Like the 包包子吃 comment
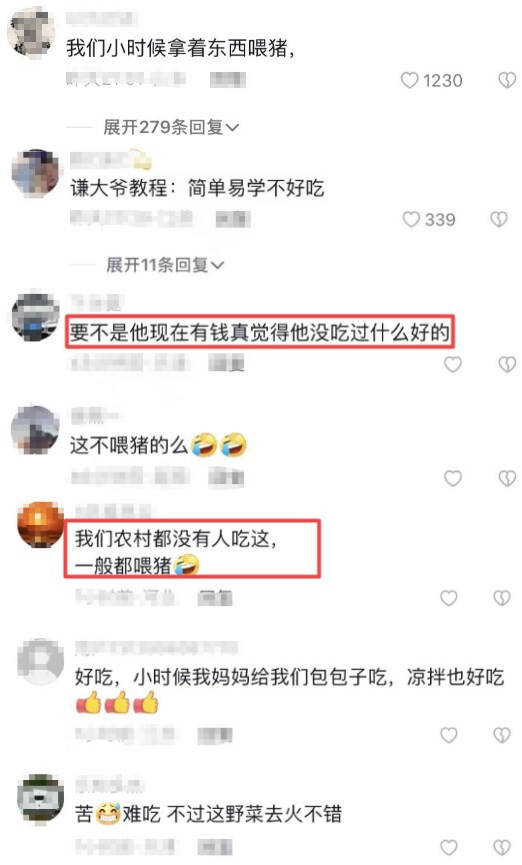 (449, 735)
